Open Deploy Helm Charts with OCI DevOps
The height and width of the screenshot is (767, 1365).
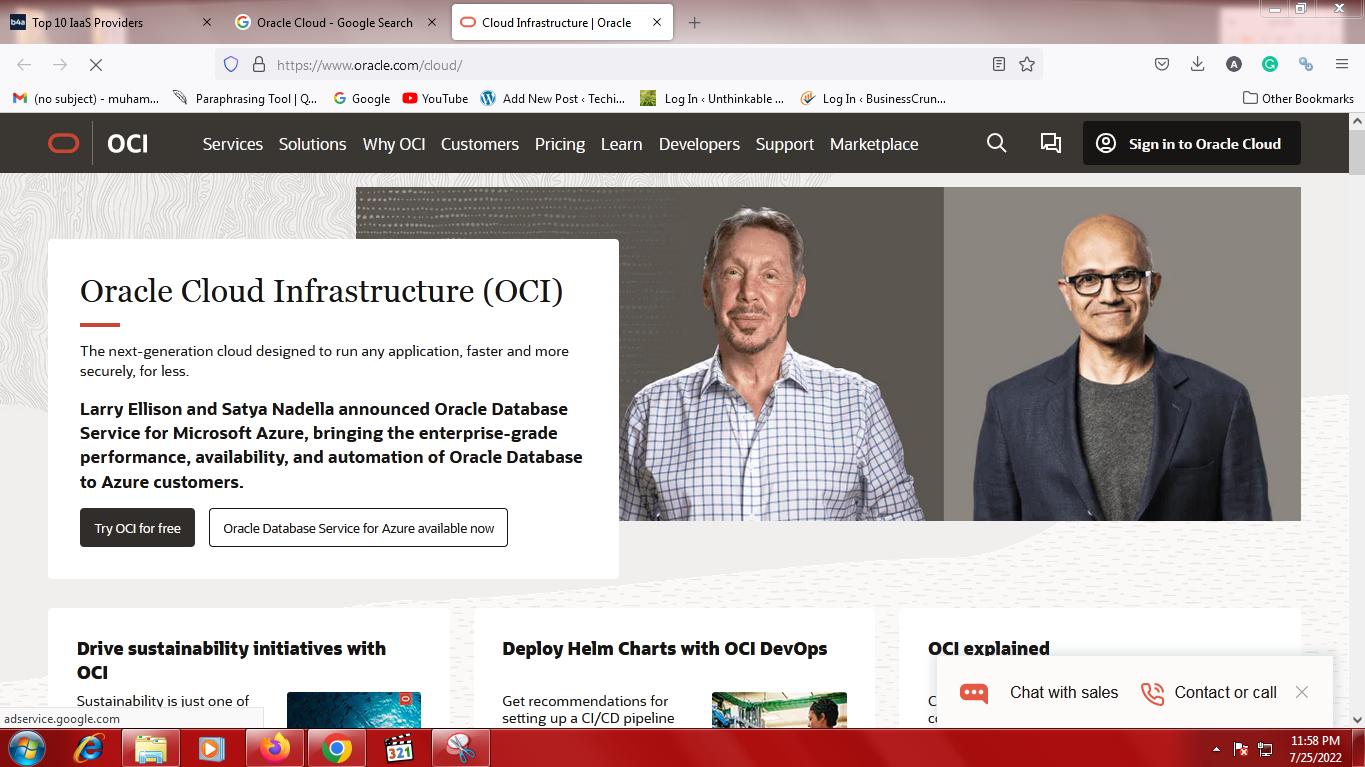[665, 648]
